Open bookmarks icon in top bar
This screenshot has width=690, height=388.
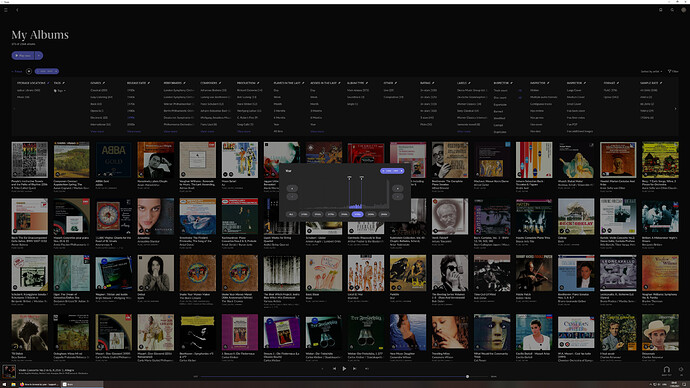[x=661, y=10]
